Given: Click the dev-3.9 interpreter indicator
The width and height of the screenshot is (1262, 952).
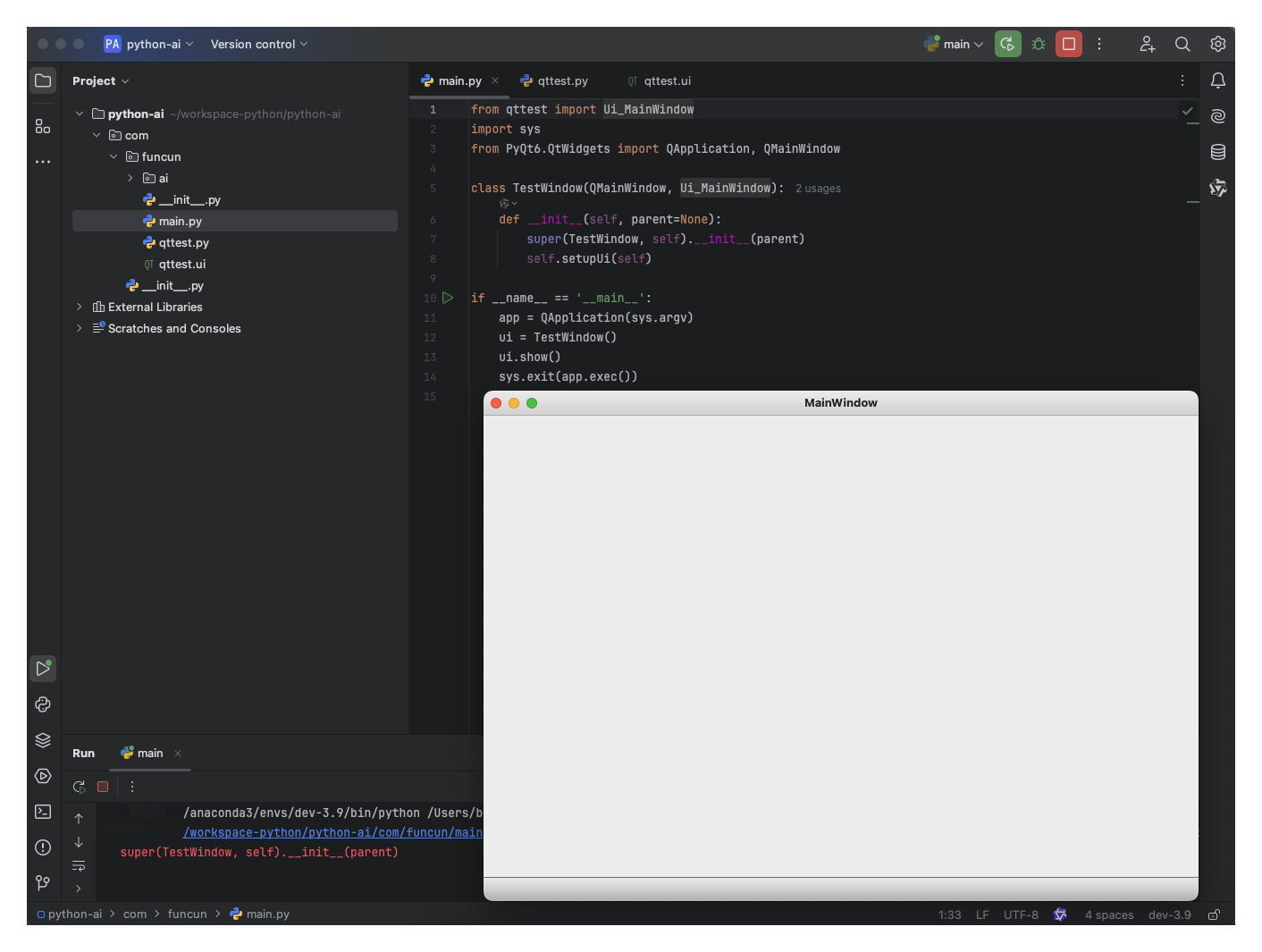Looking at the screenshot, I should (x=1170, y=914).
